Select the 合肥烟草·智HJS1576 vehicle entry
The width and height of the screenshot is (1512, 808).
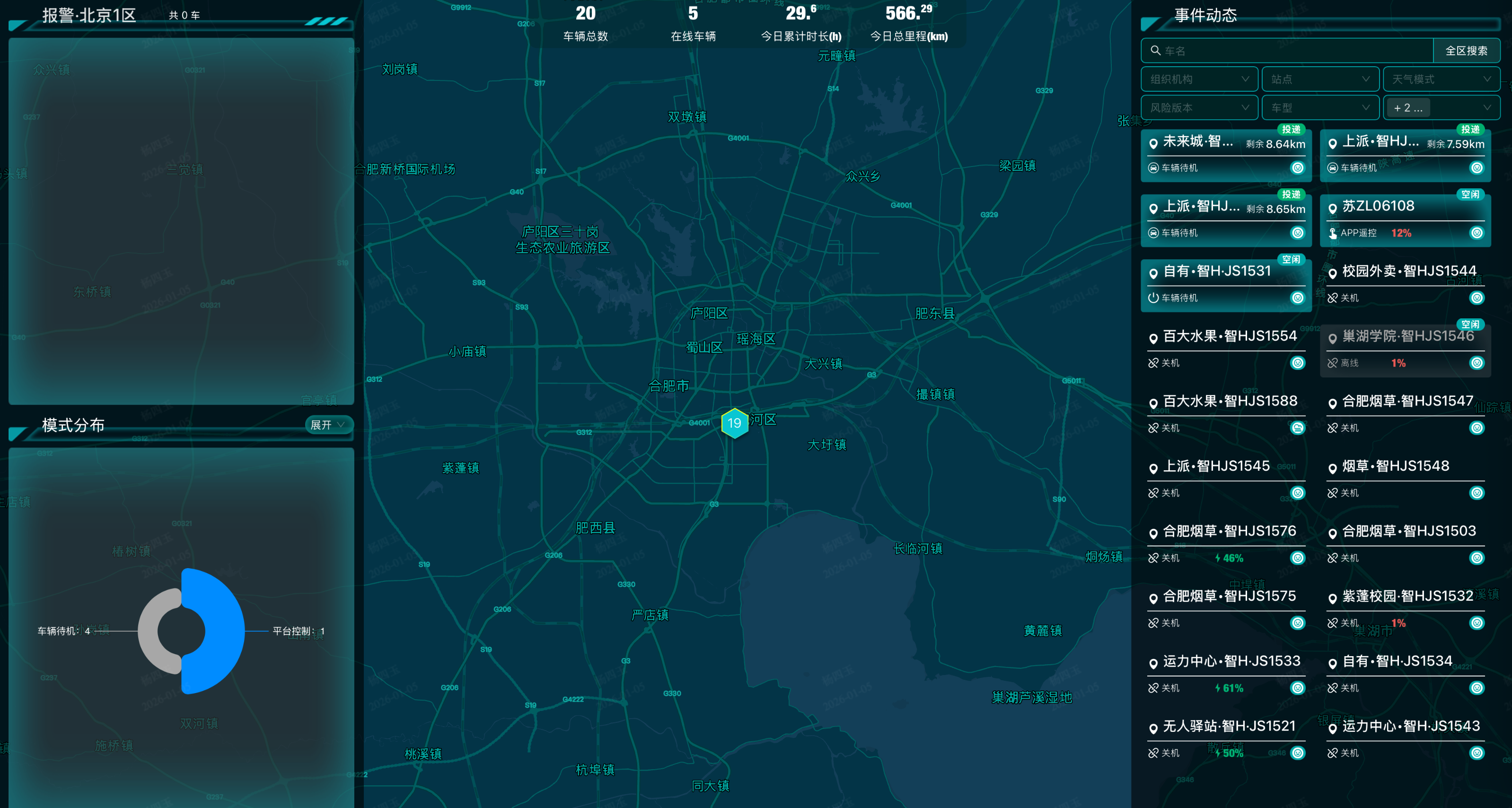point(1229,532)
